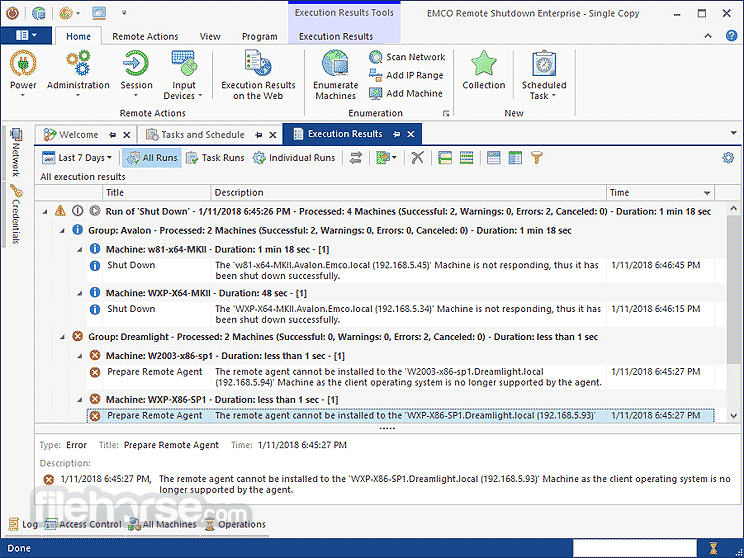Open the document tabs list arrow
The width and height of the screenshot is (744, 558).
(733, 133)
